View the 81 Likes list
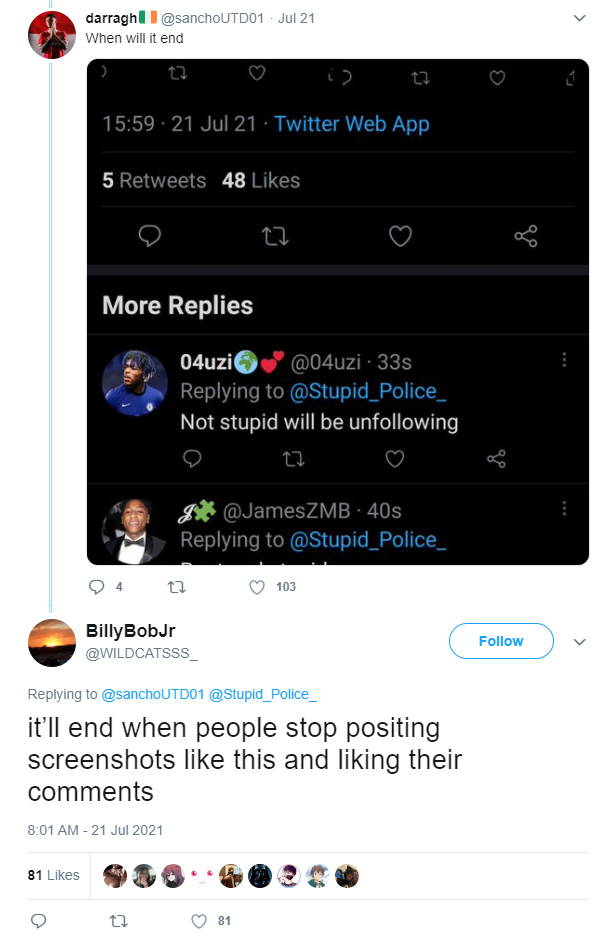The width and height of the screenshot is (612, 941). click(53, 875)
